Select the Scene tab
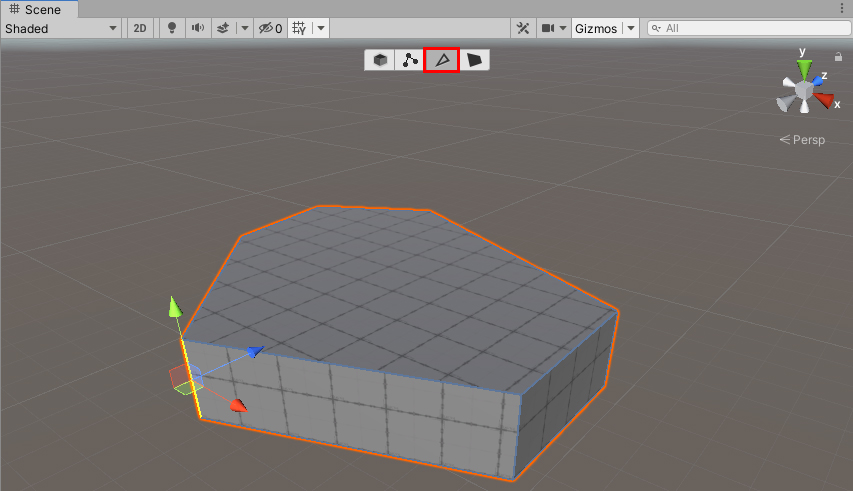This screenshot has height=491, width=853. click(36, 9)
